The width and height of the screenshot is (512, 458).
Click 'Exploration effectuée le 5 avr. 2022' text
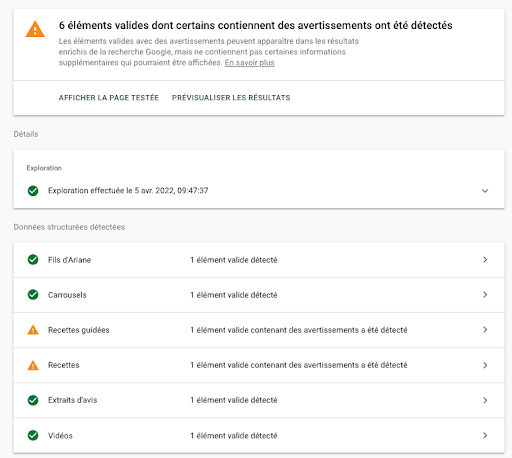(128, 191)
